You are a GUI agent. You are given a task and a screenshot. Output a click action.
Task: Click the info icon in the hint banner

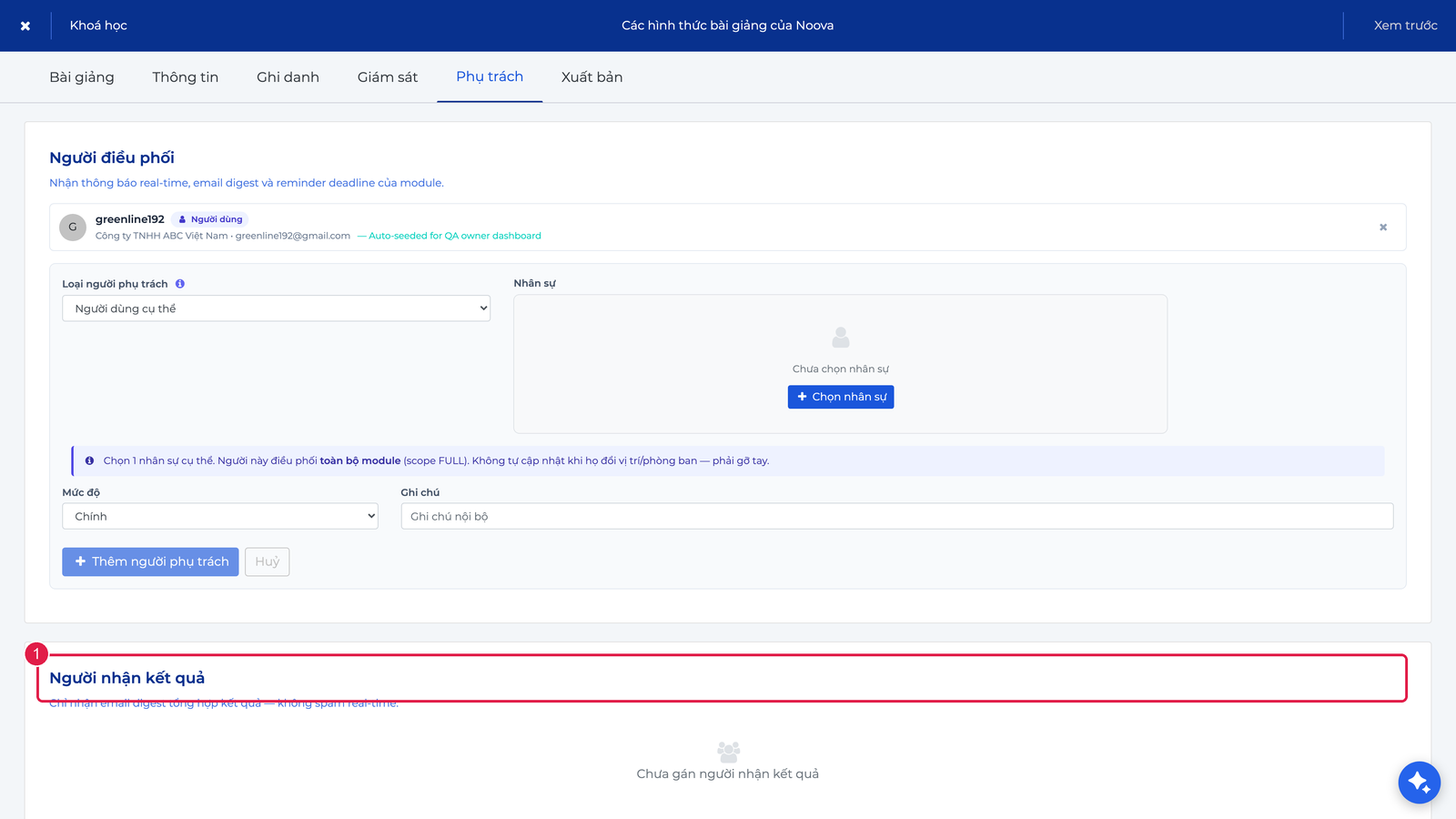(x=89, y=460)
